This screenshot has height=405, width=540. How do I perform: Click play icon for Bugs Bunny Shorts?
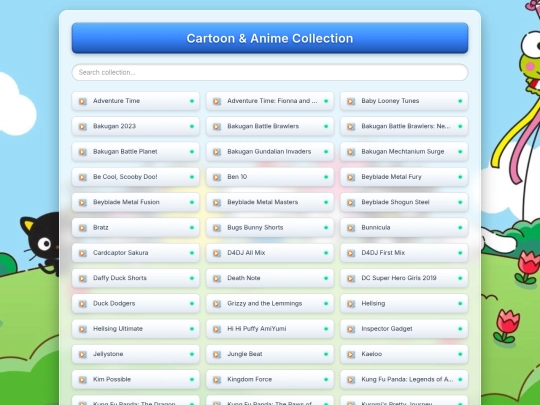[217, 228]
